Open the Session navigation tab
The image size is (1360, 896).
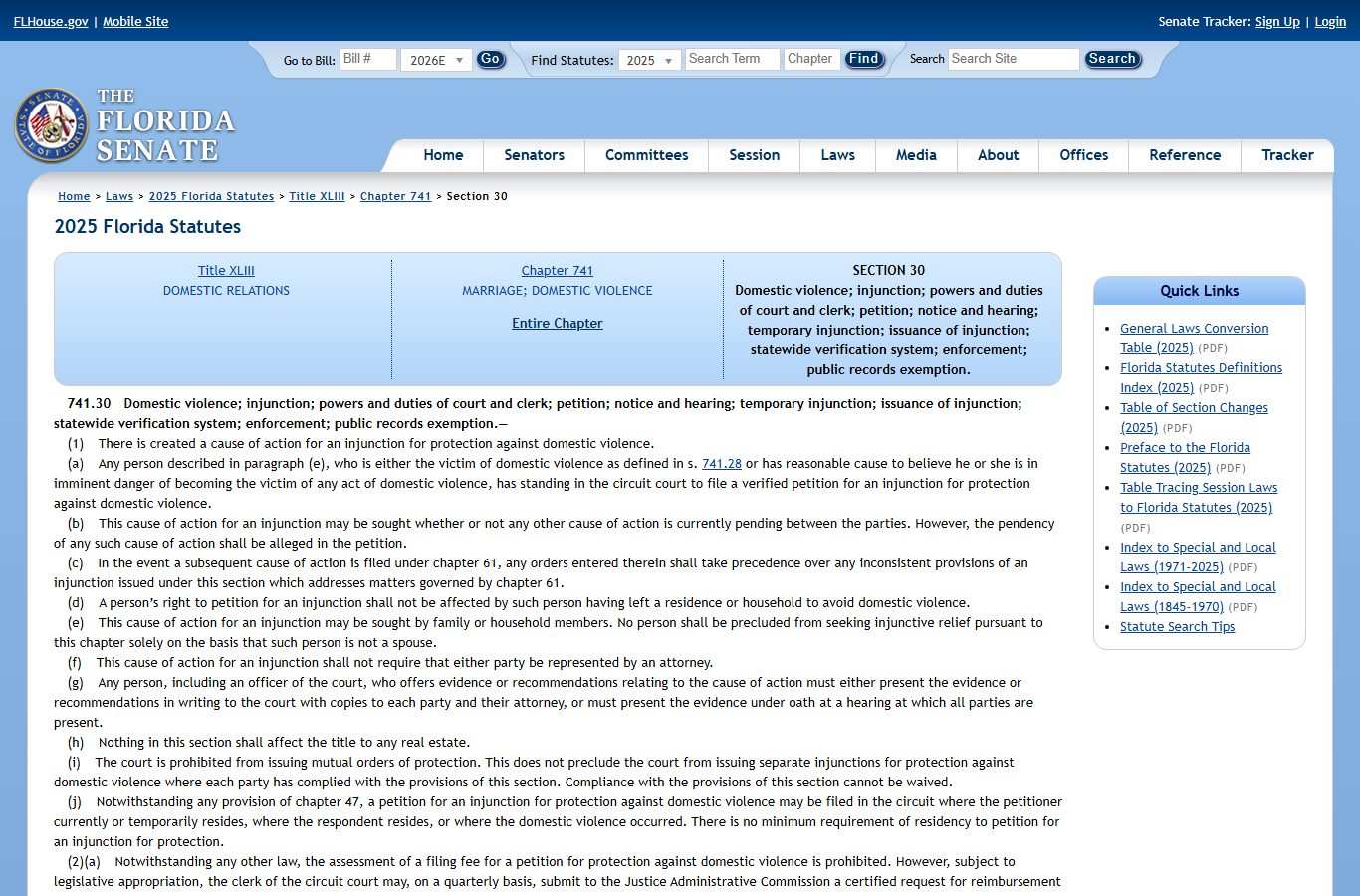754,155
